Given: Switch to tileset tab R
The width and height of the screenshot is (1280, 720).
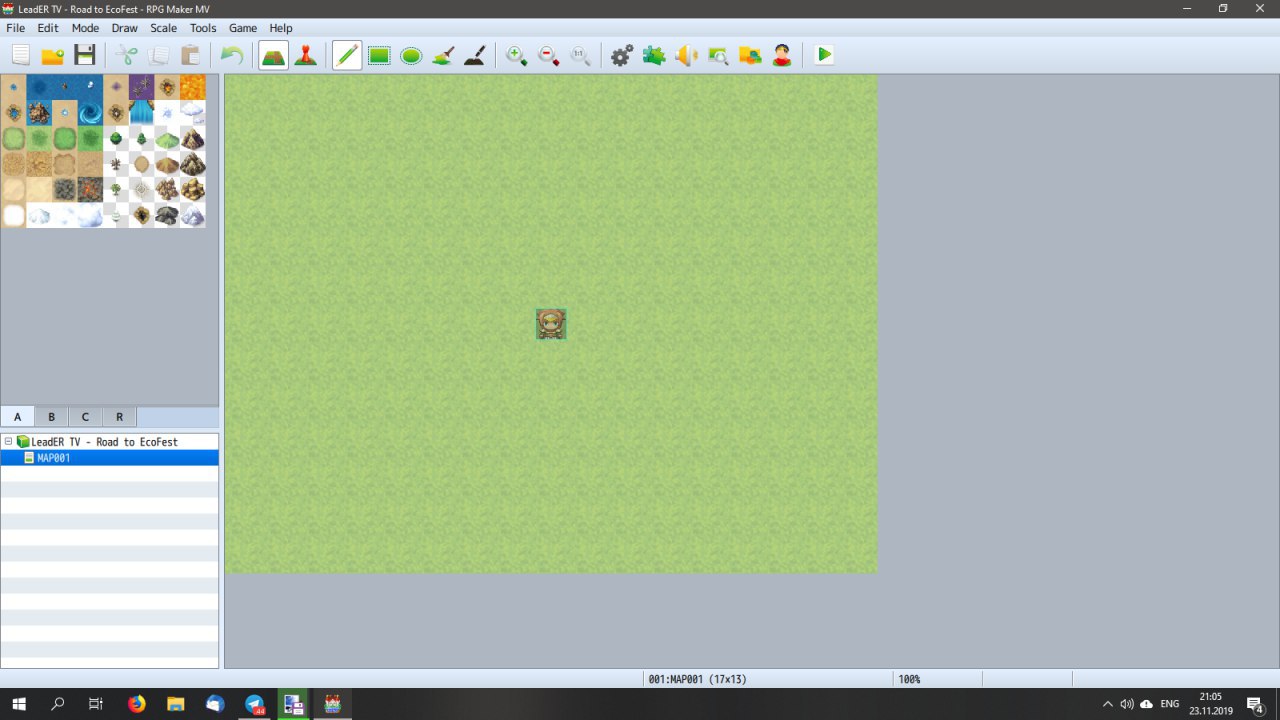Looking at the screenshot, I should coord(119,417).
